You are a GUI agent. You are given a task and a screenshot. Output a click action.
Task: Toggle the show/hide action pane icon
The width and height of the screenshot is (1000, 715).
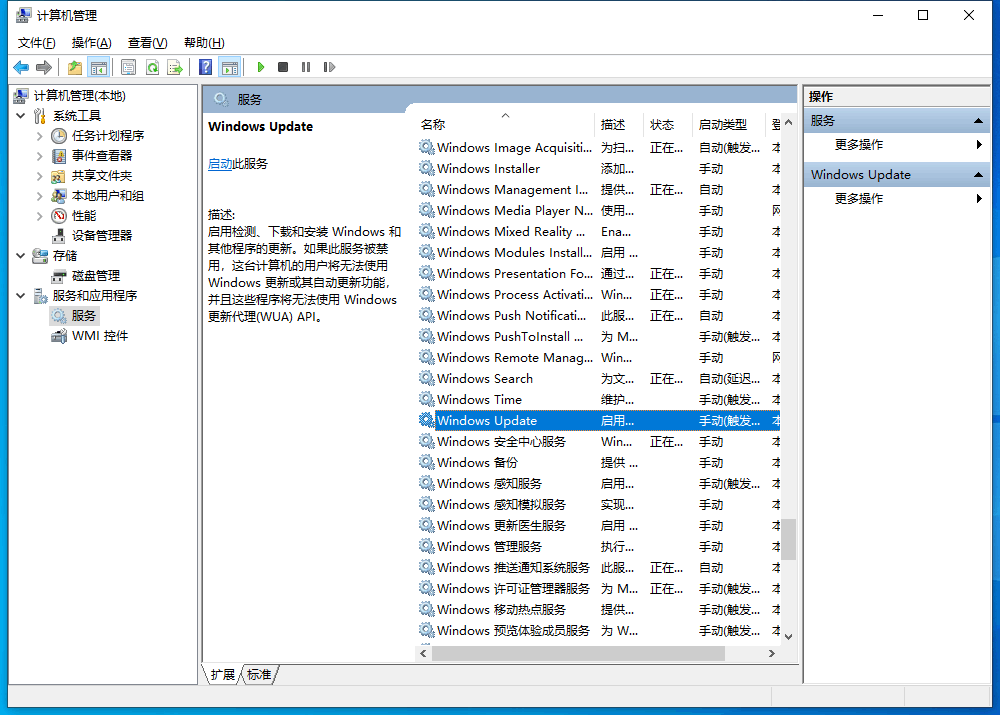click(x=230, y=67)
